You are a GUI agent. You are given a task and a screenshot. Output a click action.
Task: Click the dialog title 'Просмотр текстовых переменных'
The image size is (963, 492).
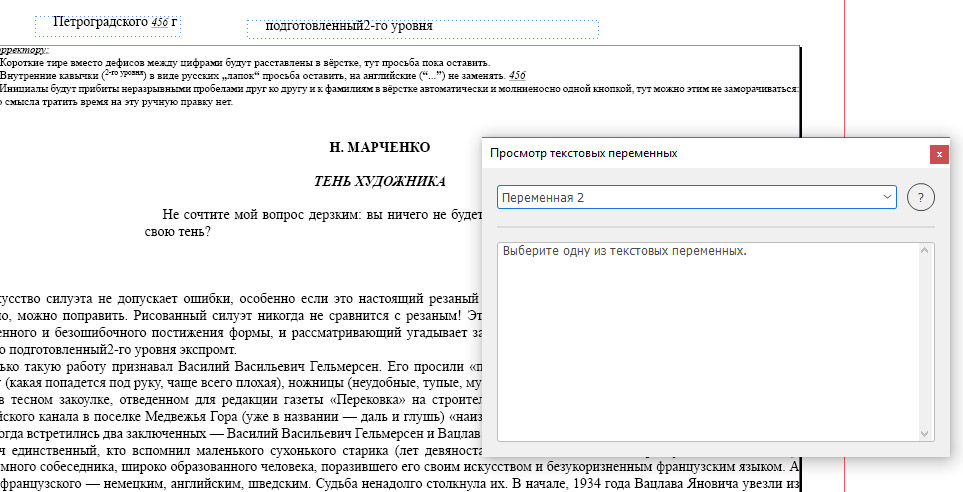tap(583, 153)
